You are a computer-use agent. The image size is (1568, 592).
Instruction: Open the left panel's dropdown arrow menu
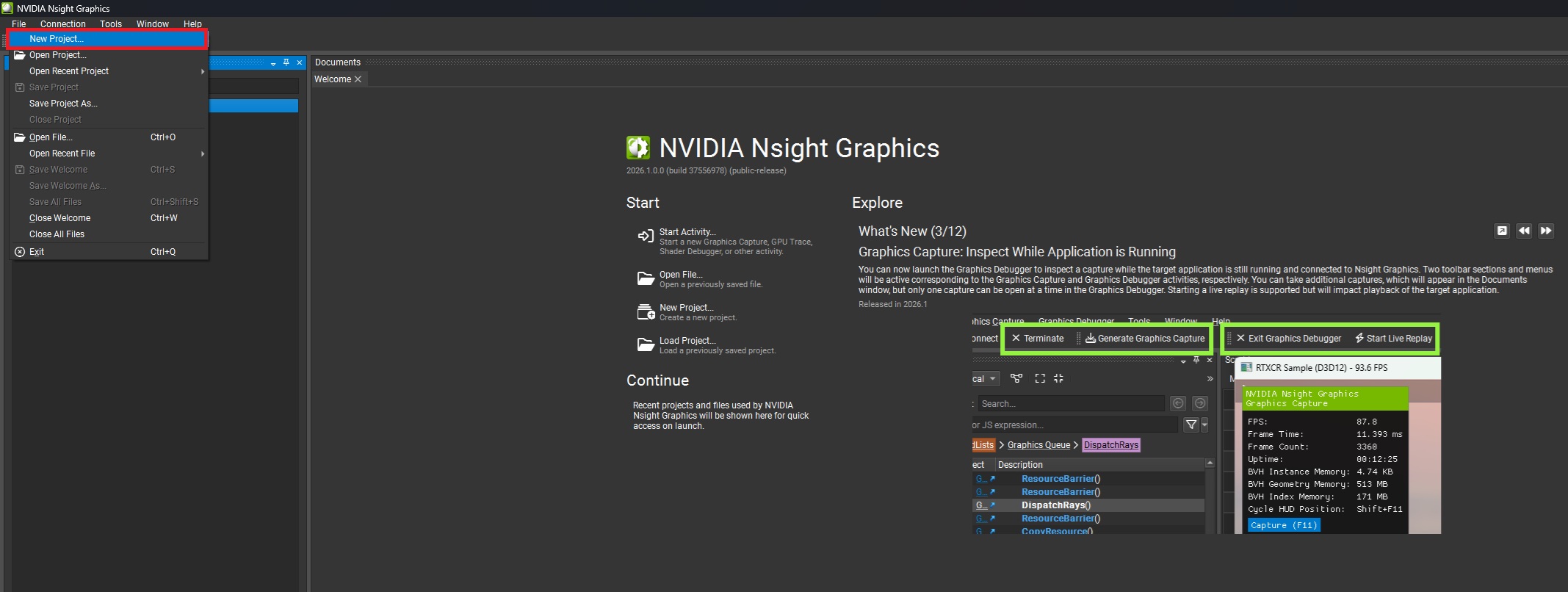pos(273,64)
